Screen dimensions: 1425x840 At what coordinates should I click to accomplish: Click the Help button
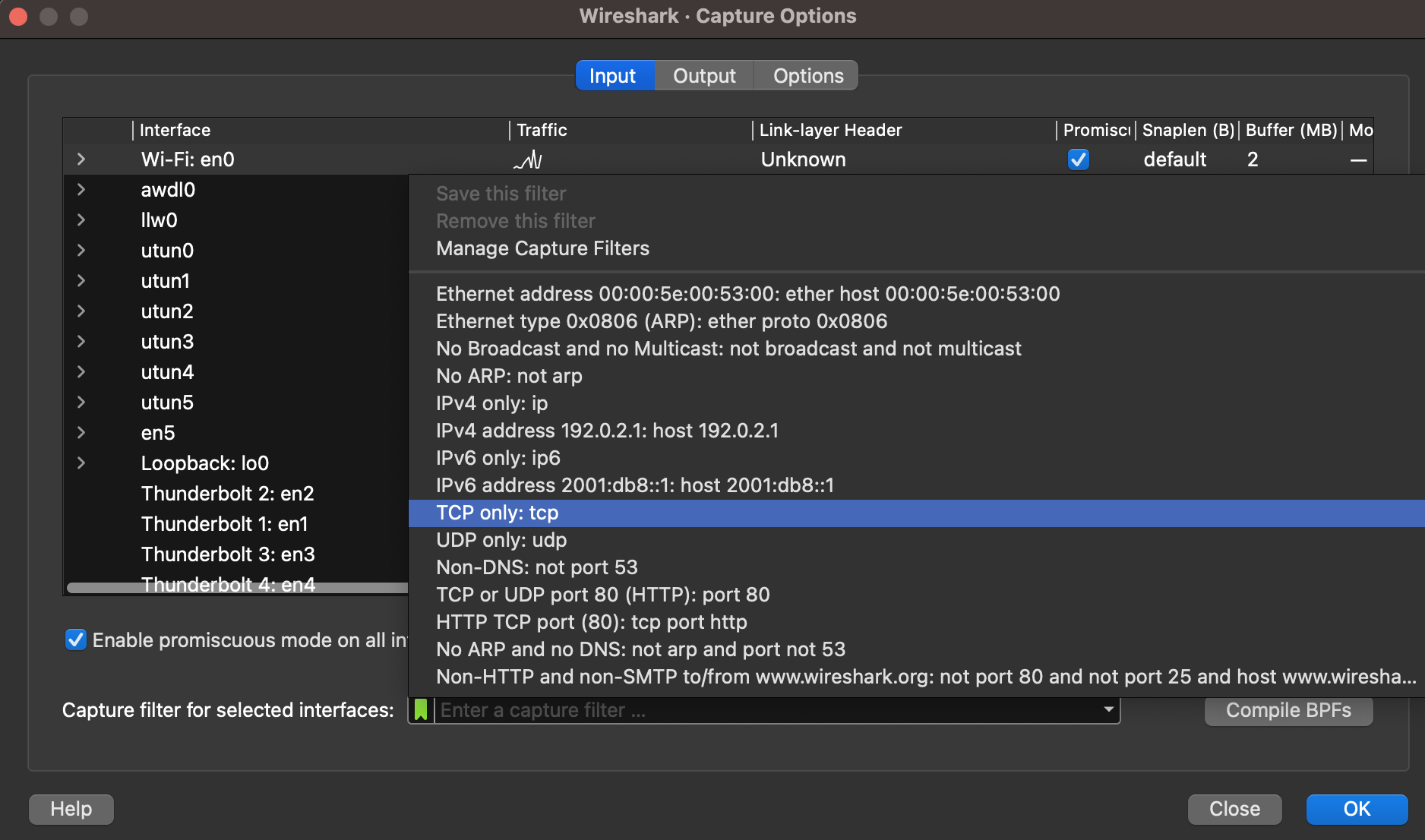[x=71, y=809]
